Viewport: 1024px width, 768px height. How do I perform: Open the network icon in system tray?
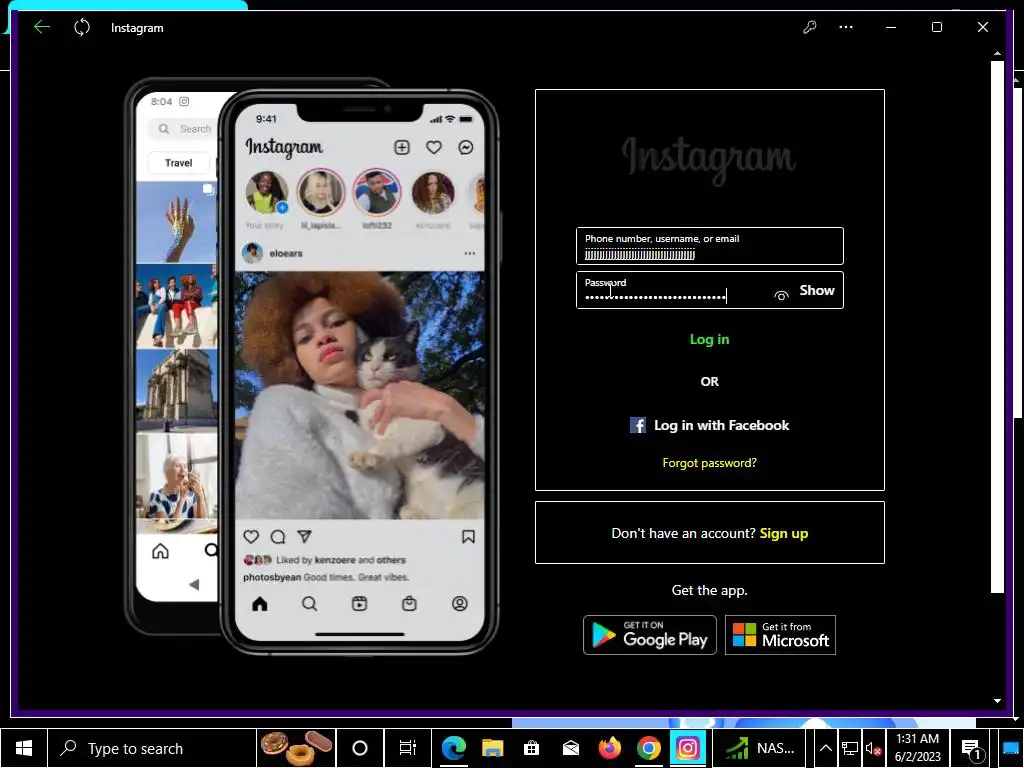pos(850,748)
